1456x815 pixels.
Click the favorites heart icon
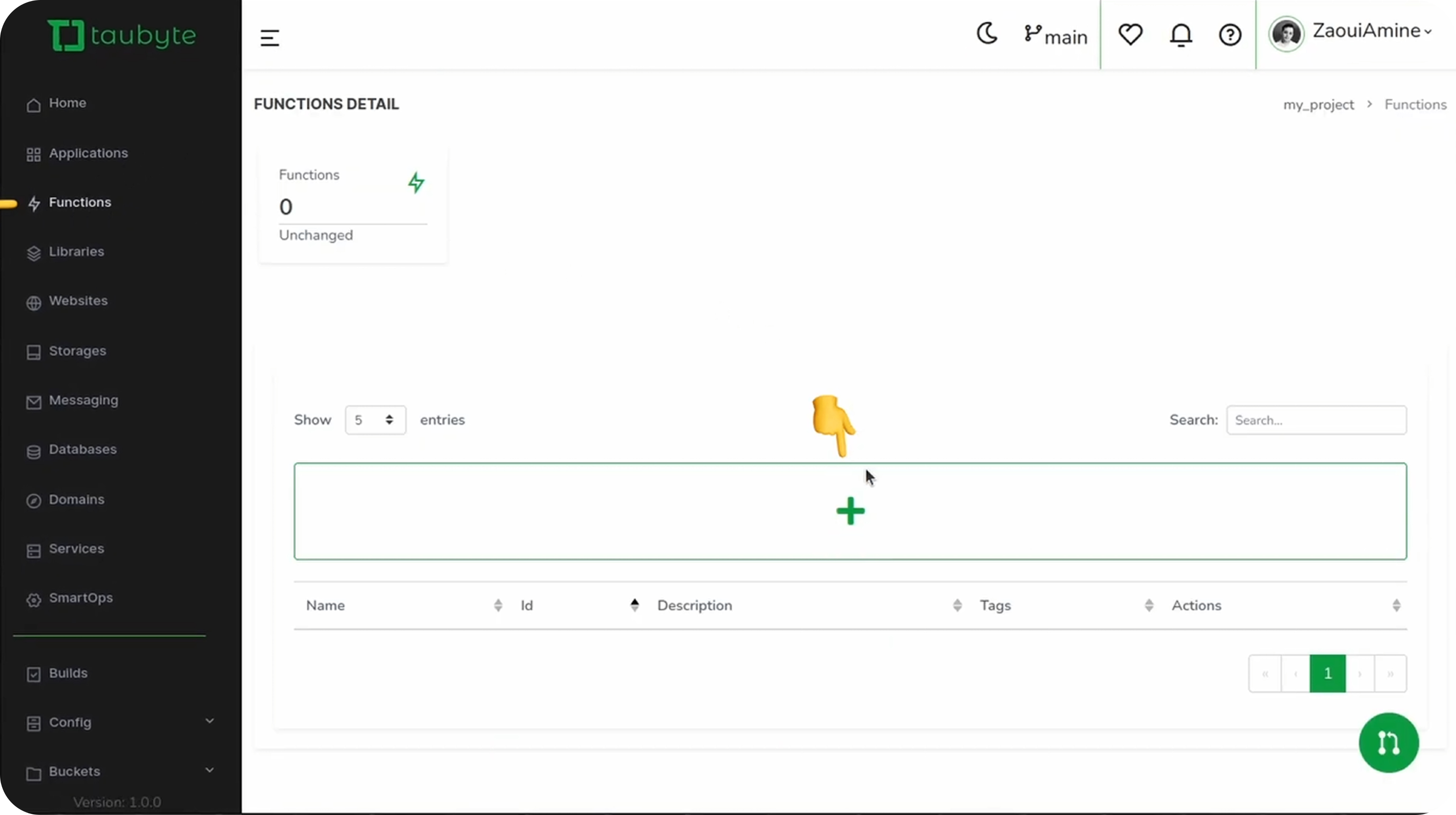[1130, 35]
